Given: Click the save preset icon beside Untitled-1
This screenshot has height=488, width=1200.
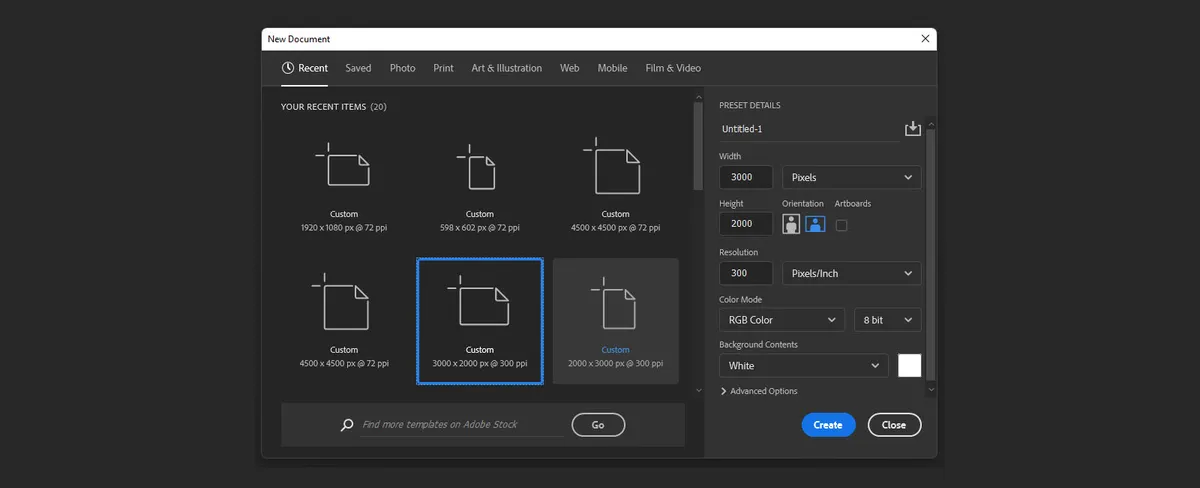Looking at the screenshot, I should [912, 129].
